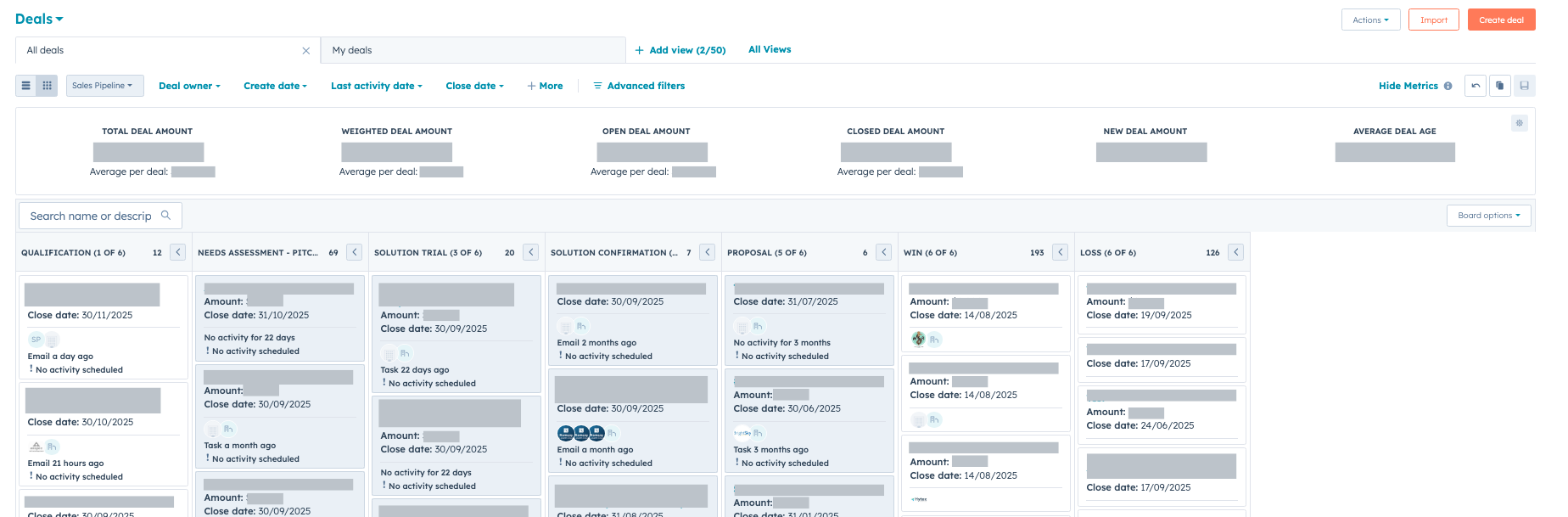Click the More filters button

(x=545, y=86)
